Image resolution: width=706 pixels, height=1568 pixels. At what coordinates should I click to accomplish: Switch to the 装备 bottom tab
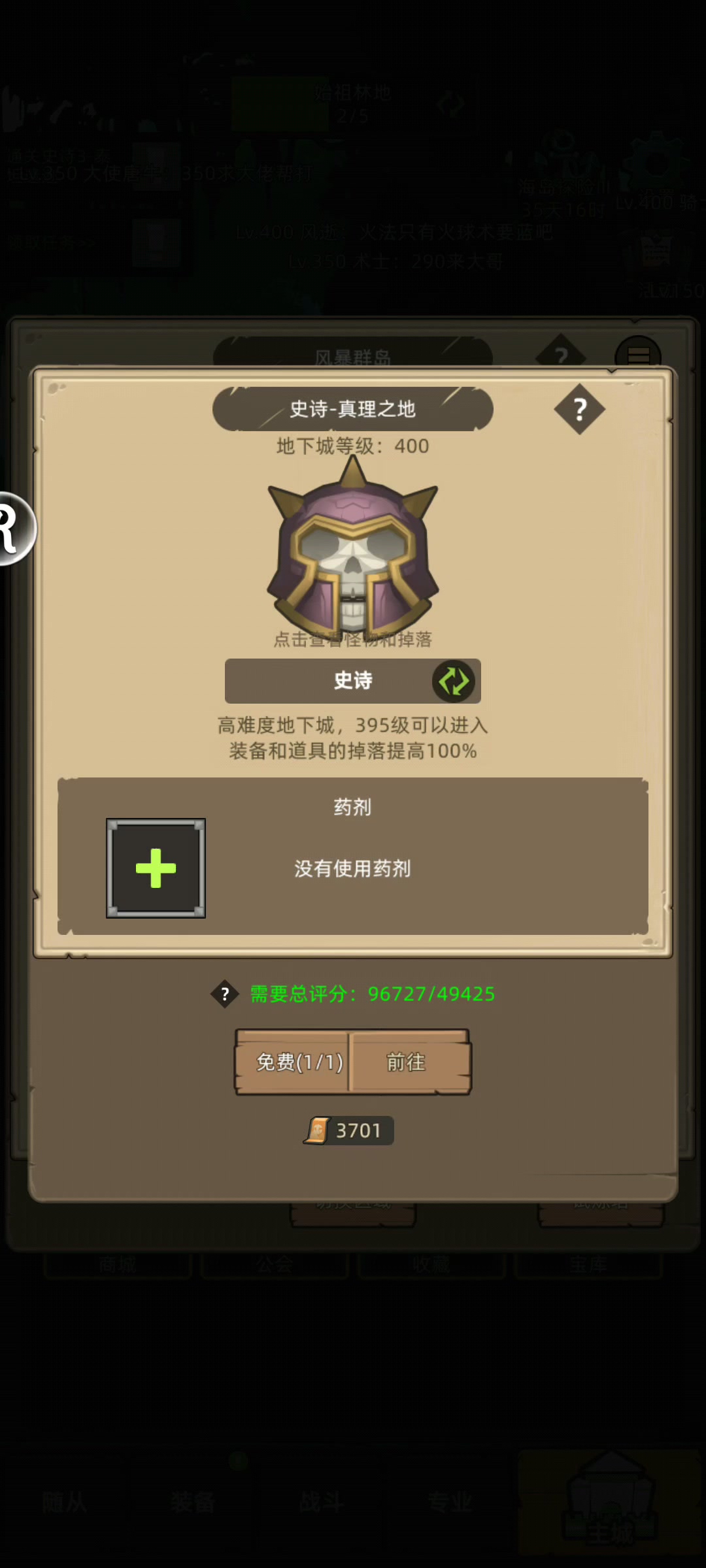(192, 1502)
